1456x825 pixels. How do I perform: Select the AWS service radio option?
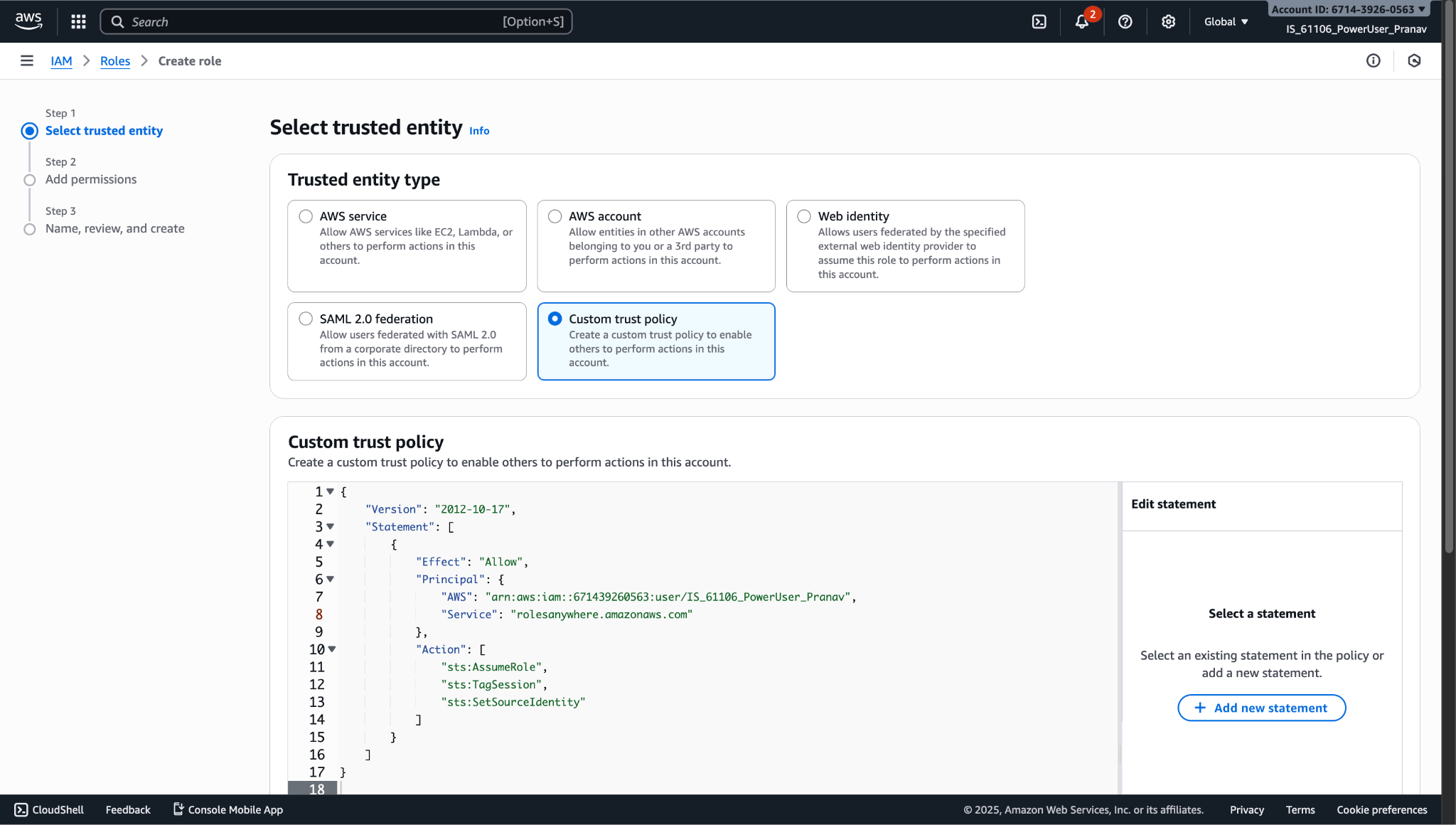coord(306,216)
